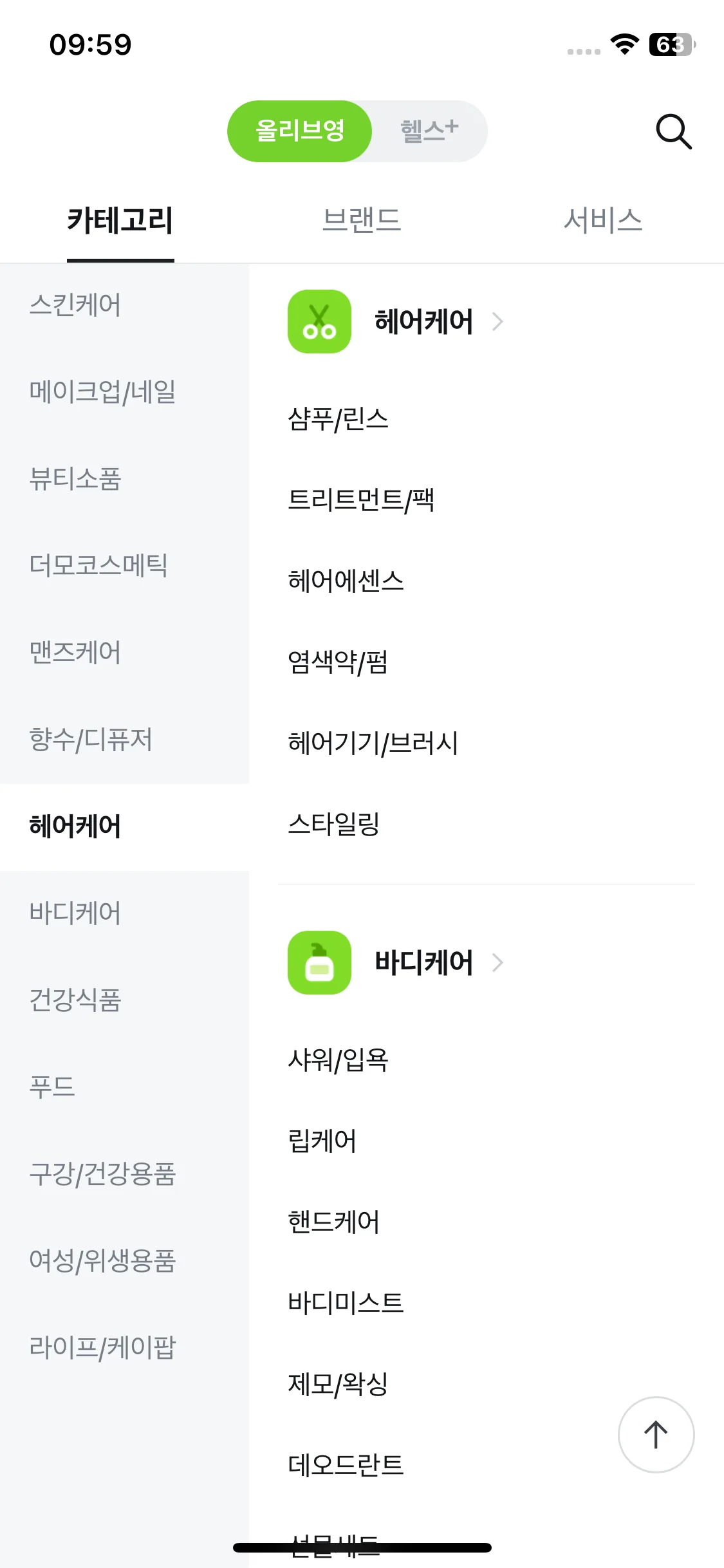Open the search magnifier icon
Screen dimensions: 724x1568
tap(673, 131)
